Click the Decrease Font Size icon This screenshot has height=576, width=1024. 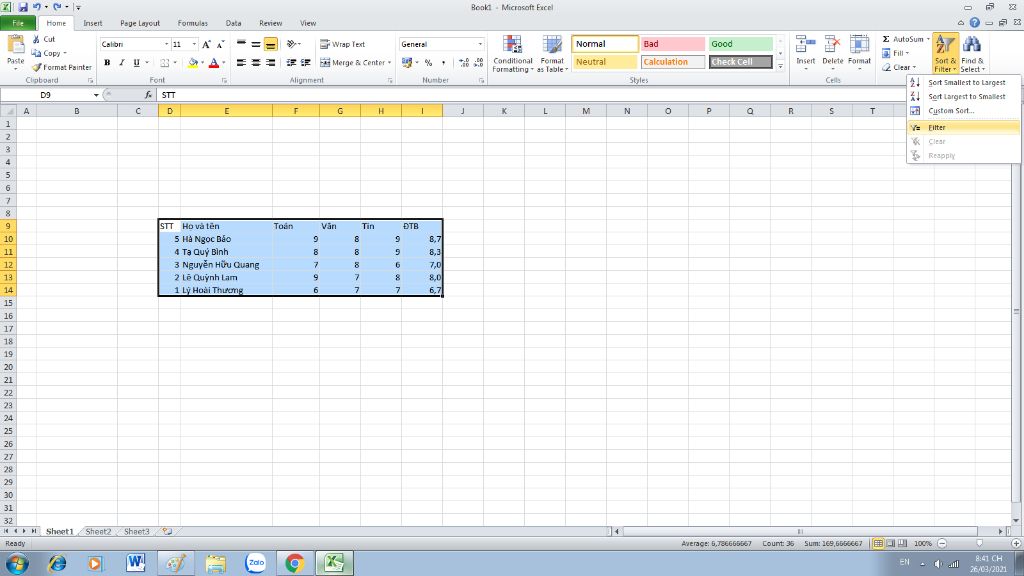click(x=221, y=44)
